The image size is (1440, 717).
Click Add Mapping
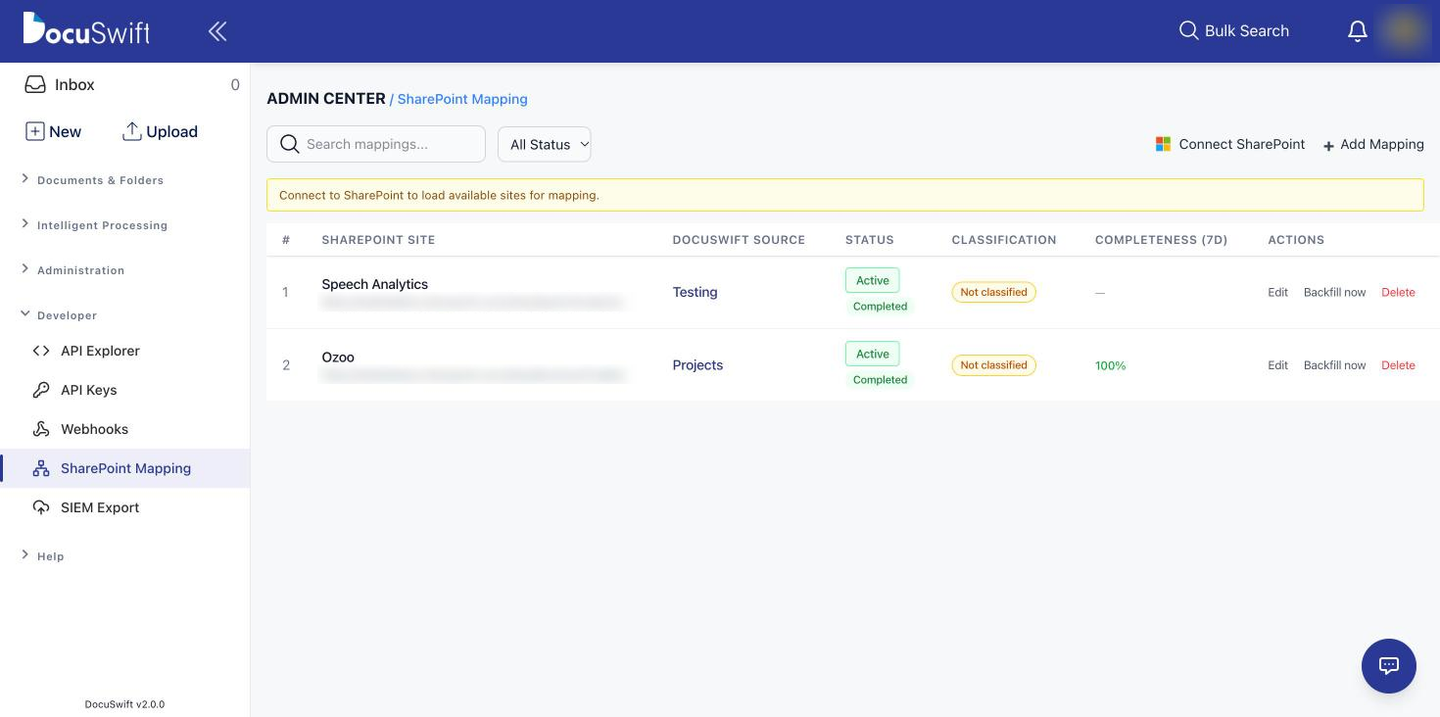[1374, 144]
